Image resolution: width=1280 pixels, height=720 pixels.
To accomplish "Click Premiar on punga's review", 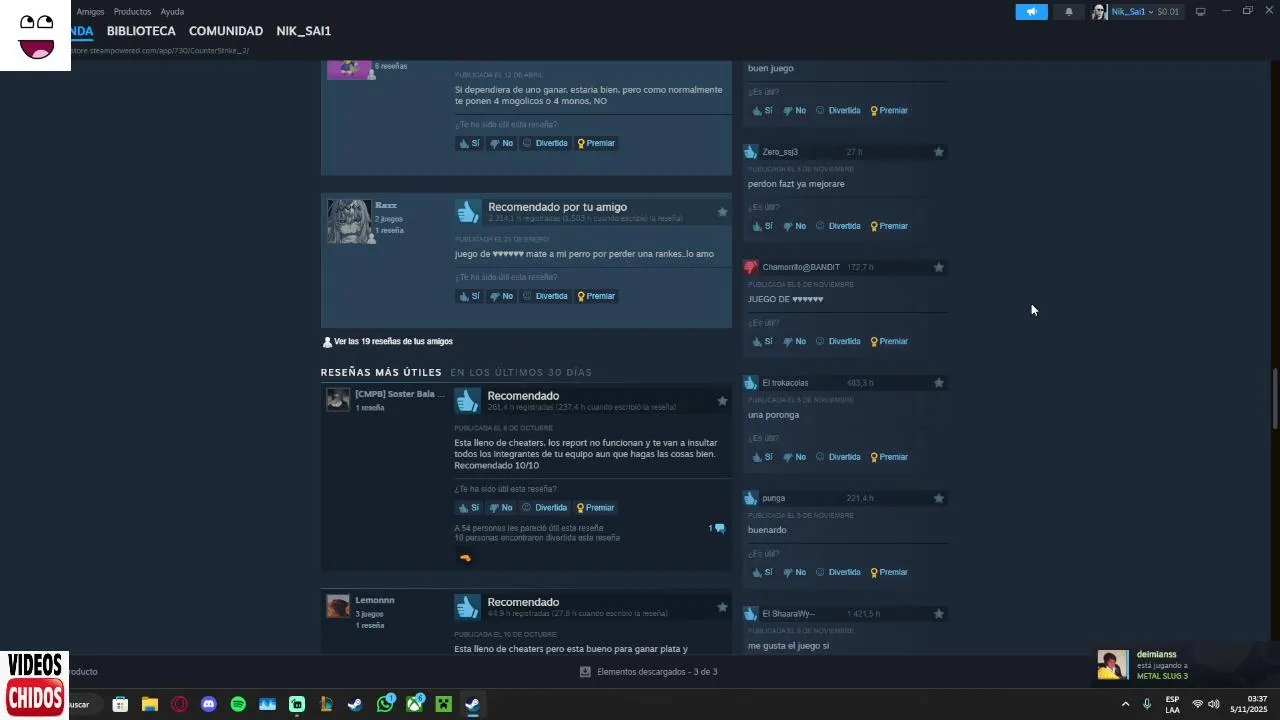I will click(x=889, y=572).
